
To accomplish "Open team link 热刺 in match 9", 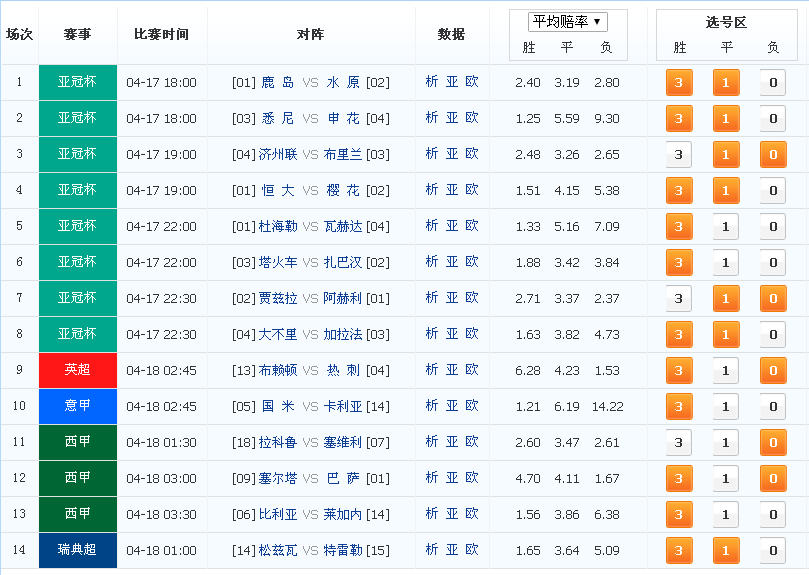I will click(x=343, y=371).
